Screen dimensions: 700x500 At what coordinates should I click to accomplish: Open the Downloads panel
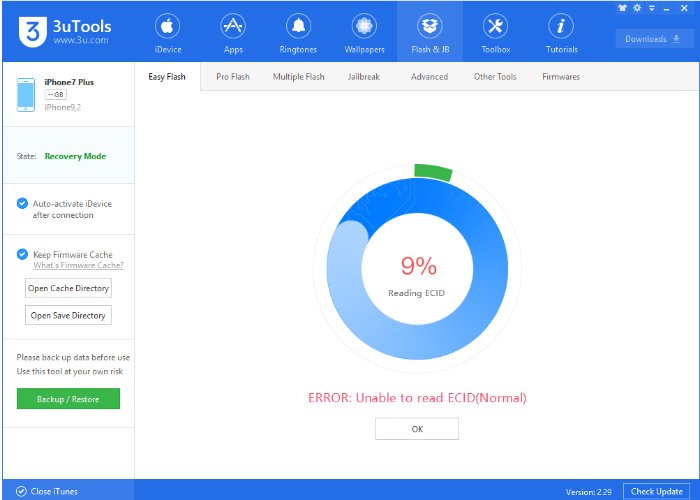pyautogui.click(x=653, y=39)
